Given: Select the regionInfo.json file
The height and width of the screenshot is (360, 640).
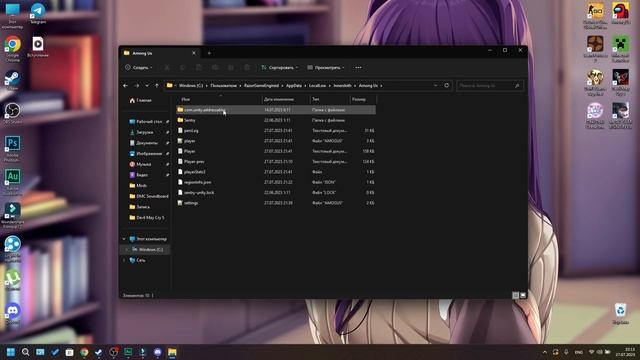Looking at the screenshot, I should coord(276,182).
